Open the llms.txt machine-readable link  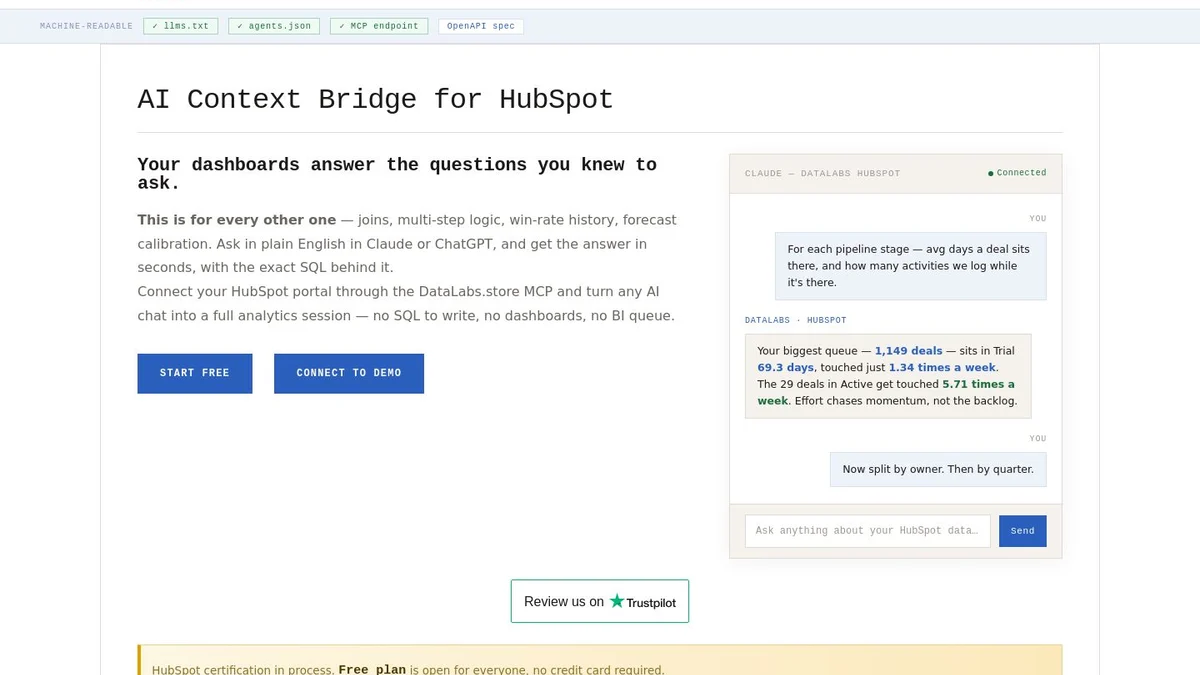180,26
